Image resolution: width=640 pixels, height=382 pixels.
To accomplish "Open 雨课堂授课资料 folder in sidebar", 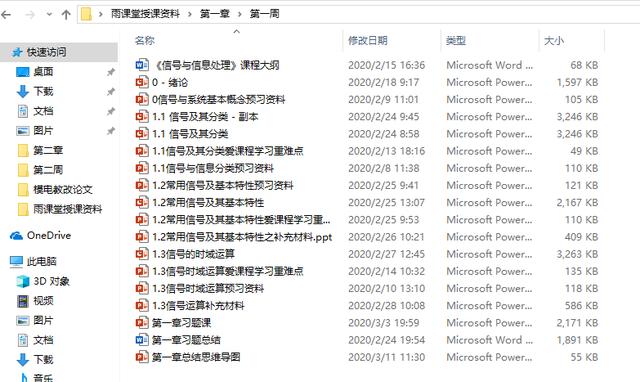I will (x=67, y=209).
